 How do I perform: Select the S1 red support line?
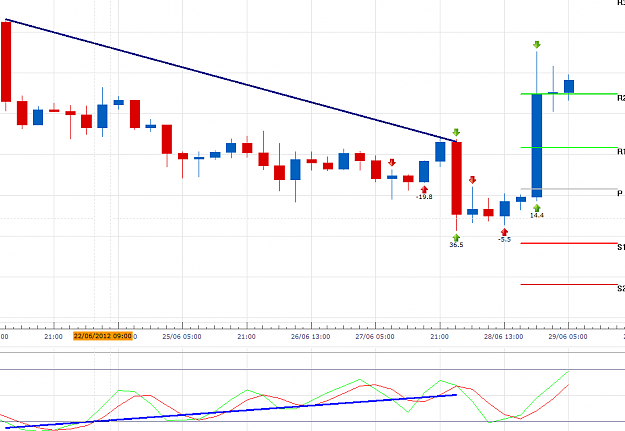(x=569, y=243)
